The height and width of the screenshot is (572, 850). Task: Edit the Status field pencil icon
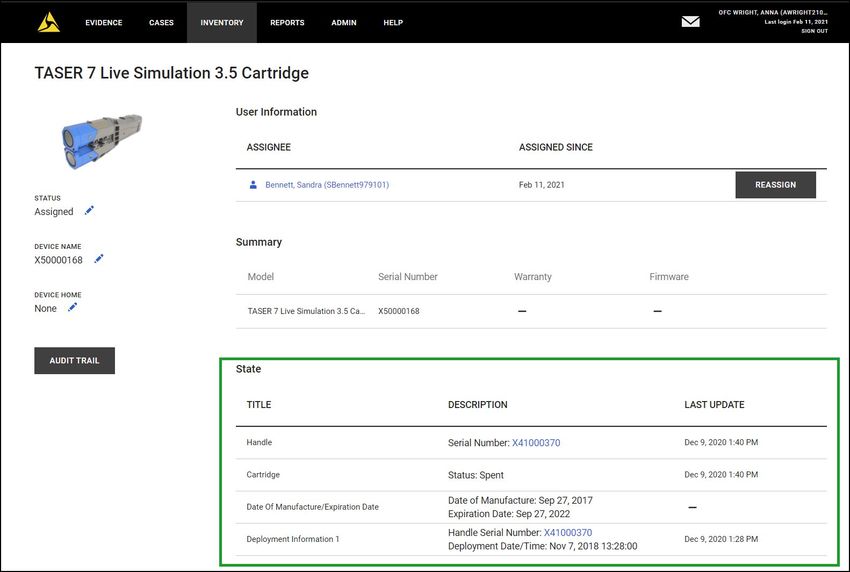(89, 210)
